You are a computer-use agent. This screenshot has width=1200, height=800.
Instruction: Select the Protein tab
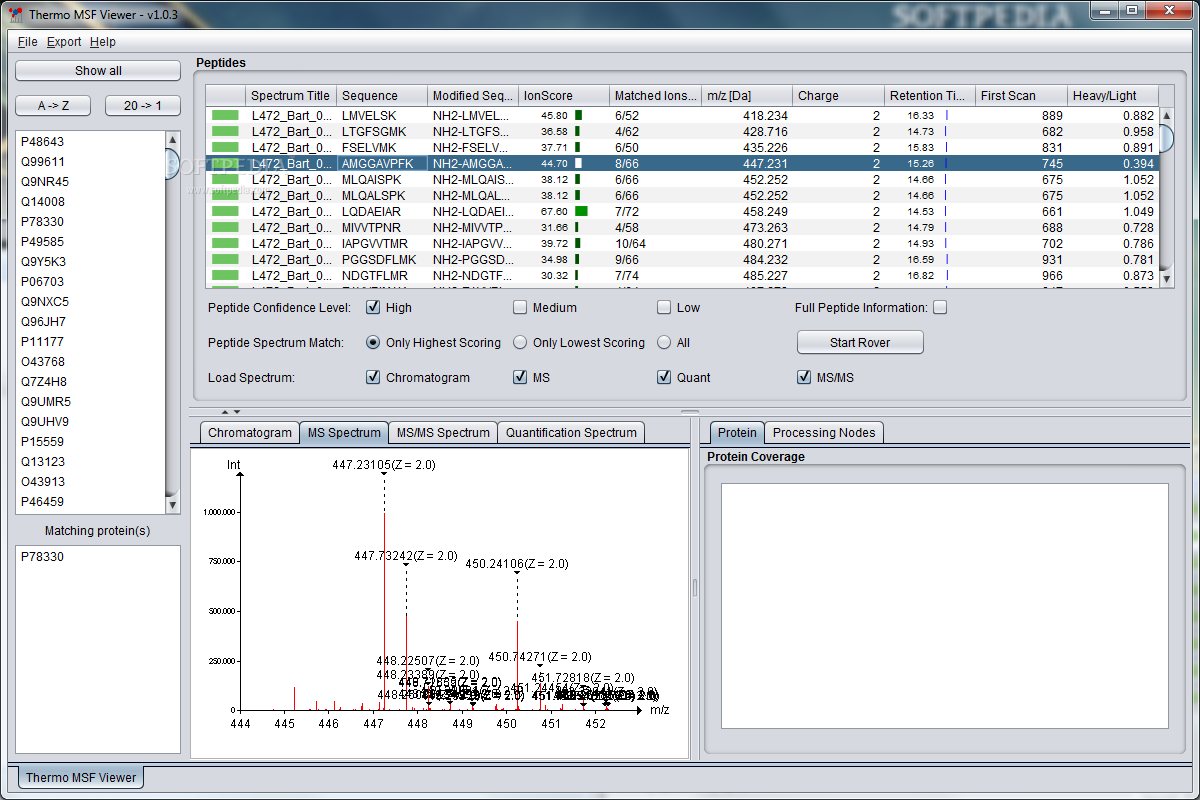click(x=737, y=432)
